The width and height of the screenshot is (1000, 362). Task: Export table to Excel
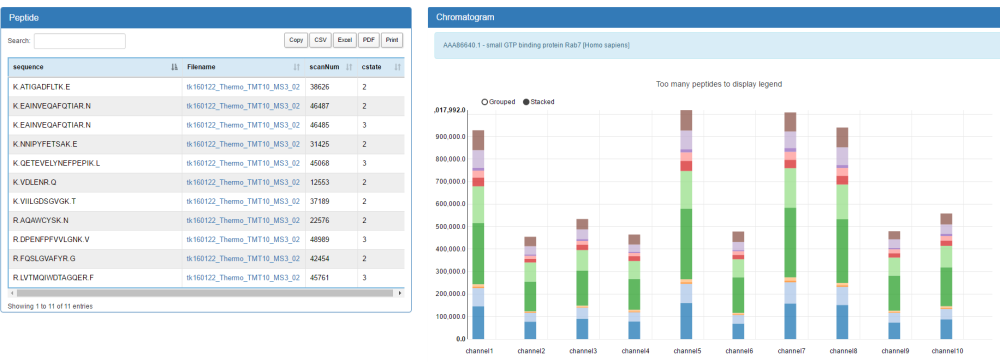point(344,40)
